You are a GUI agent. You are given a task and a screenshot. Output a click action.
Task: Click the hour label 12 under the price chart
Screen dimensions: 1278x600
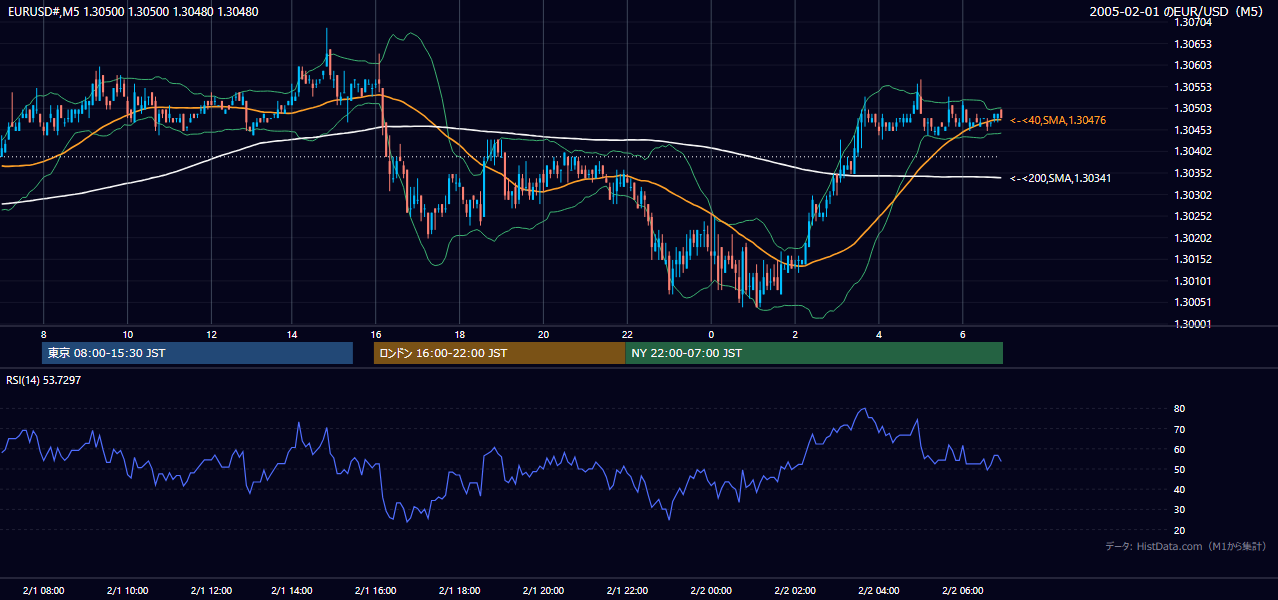point(211,334)
